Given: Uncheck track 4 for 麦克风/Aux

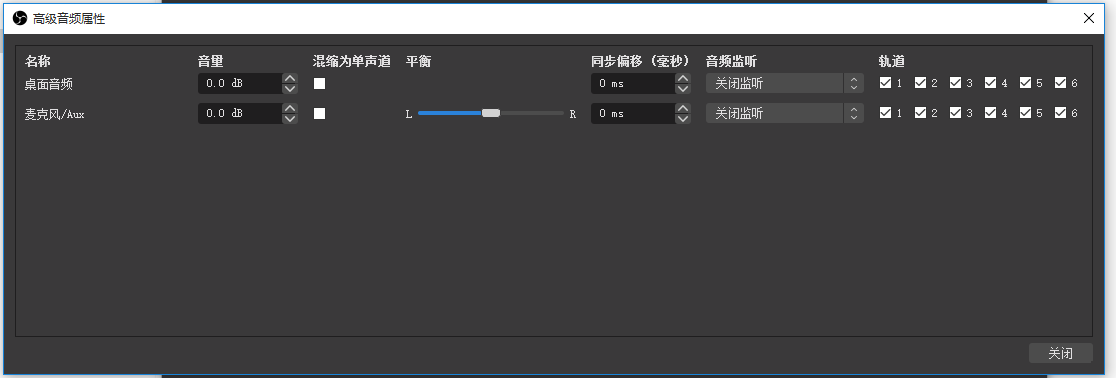Looking at the screenshot, I should pos(990,112).
